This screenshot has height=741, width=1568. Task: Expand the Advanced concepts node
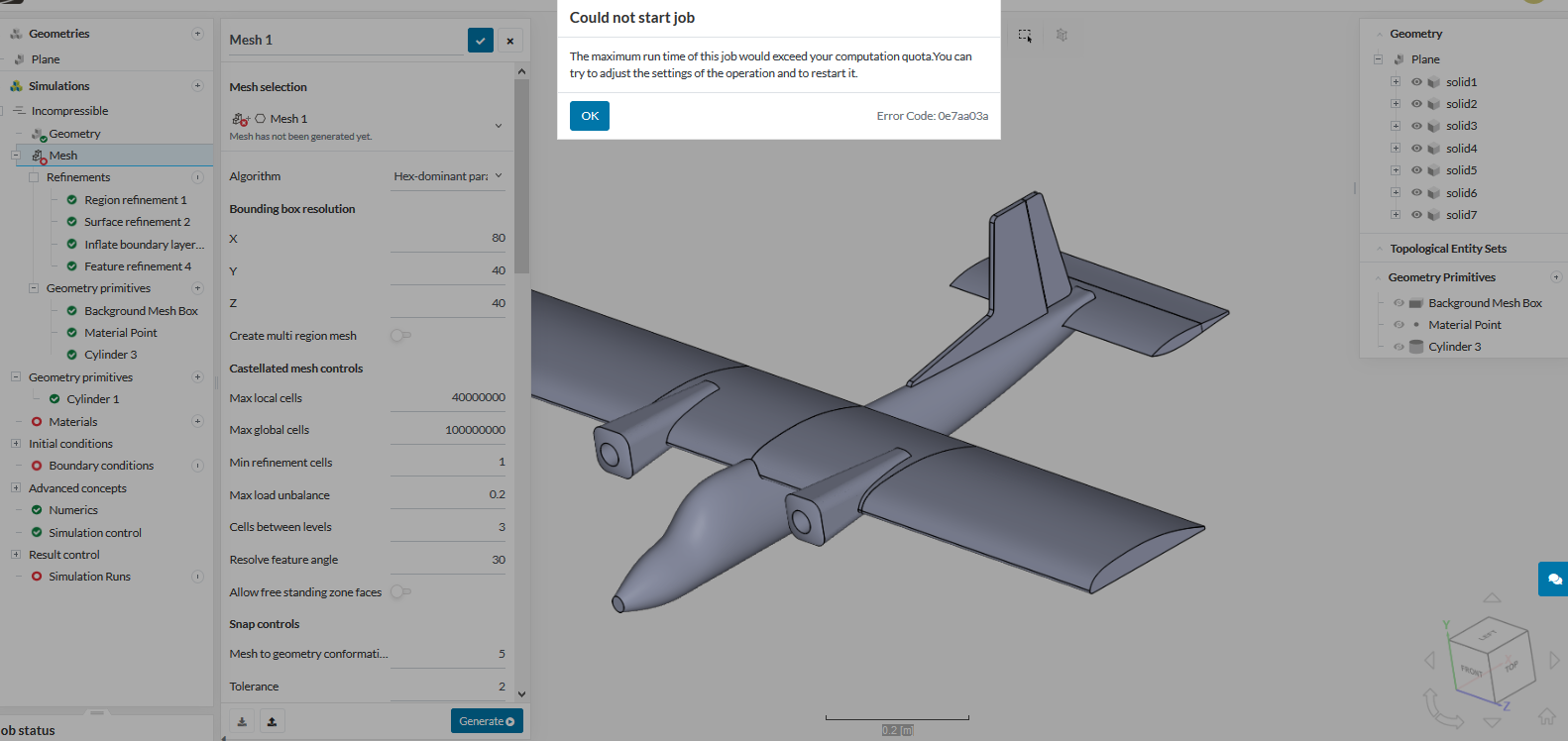(x=15, y=488)
